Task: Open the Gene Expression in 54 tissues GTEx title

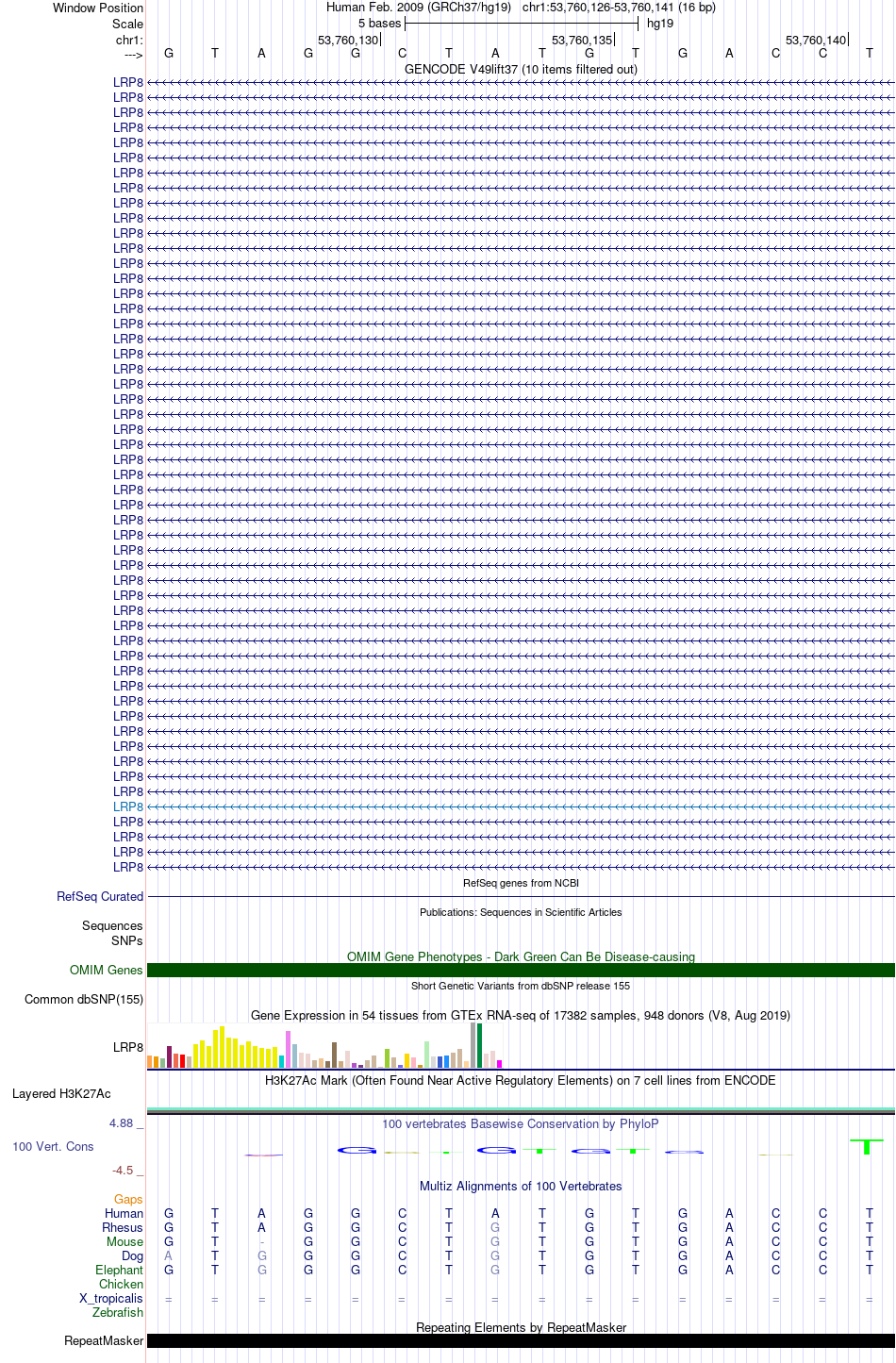Action: (x=521, y=1015)
